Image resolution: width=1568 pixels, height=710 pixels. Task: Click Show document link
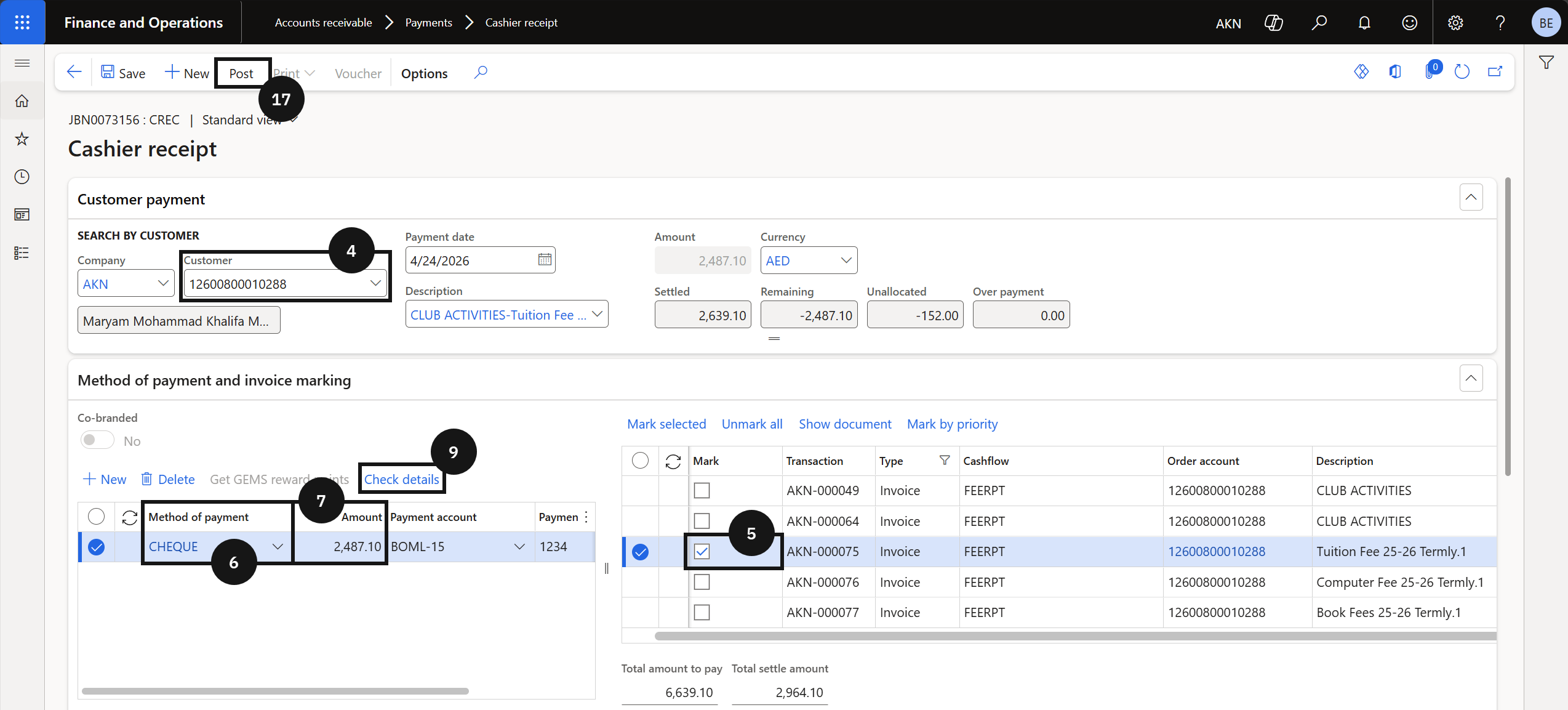pos(845,424)
